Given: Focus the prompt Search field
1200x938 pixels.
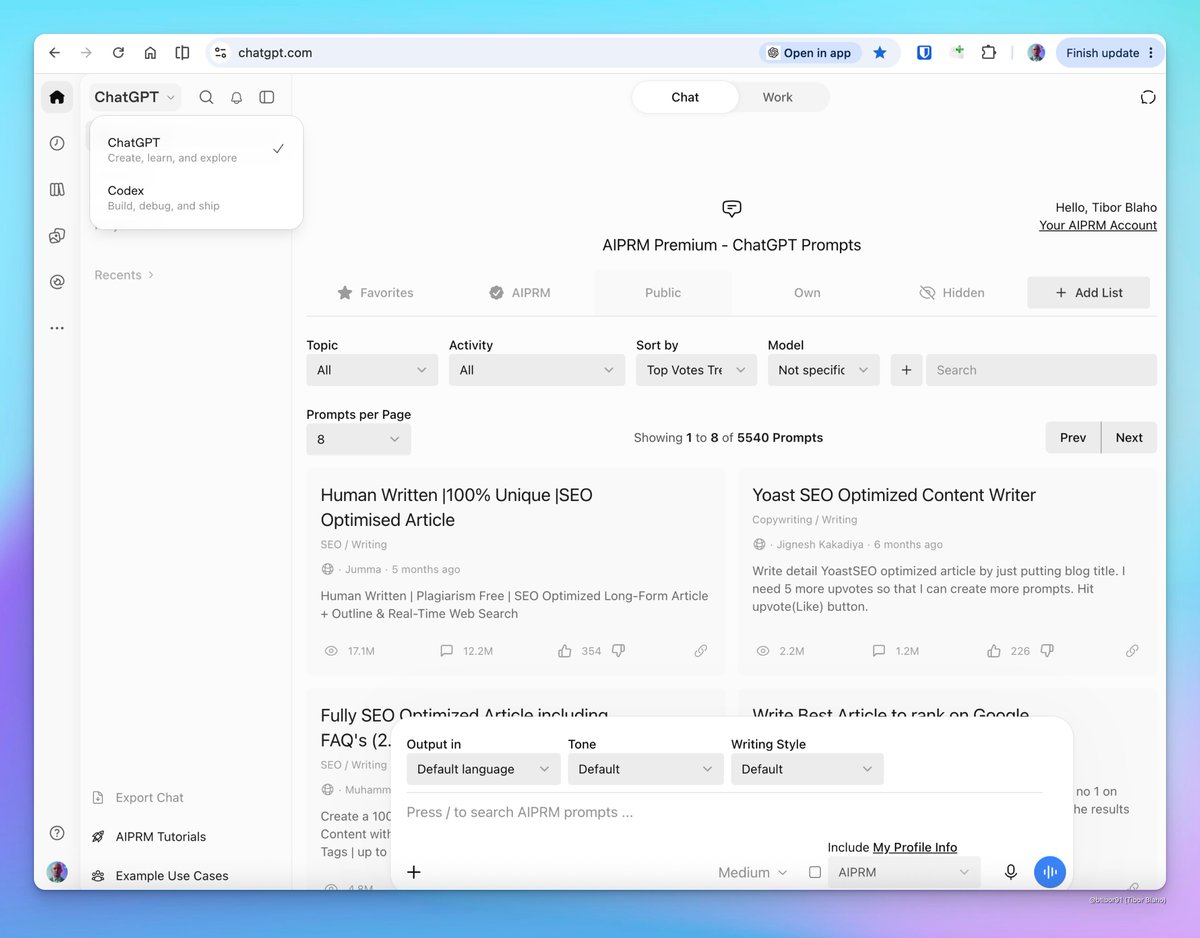Looking at the screenshot, I should click(1041, 370).
